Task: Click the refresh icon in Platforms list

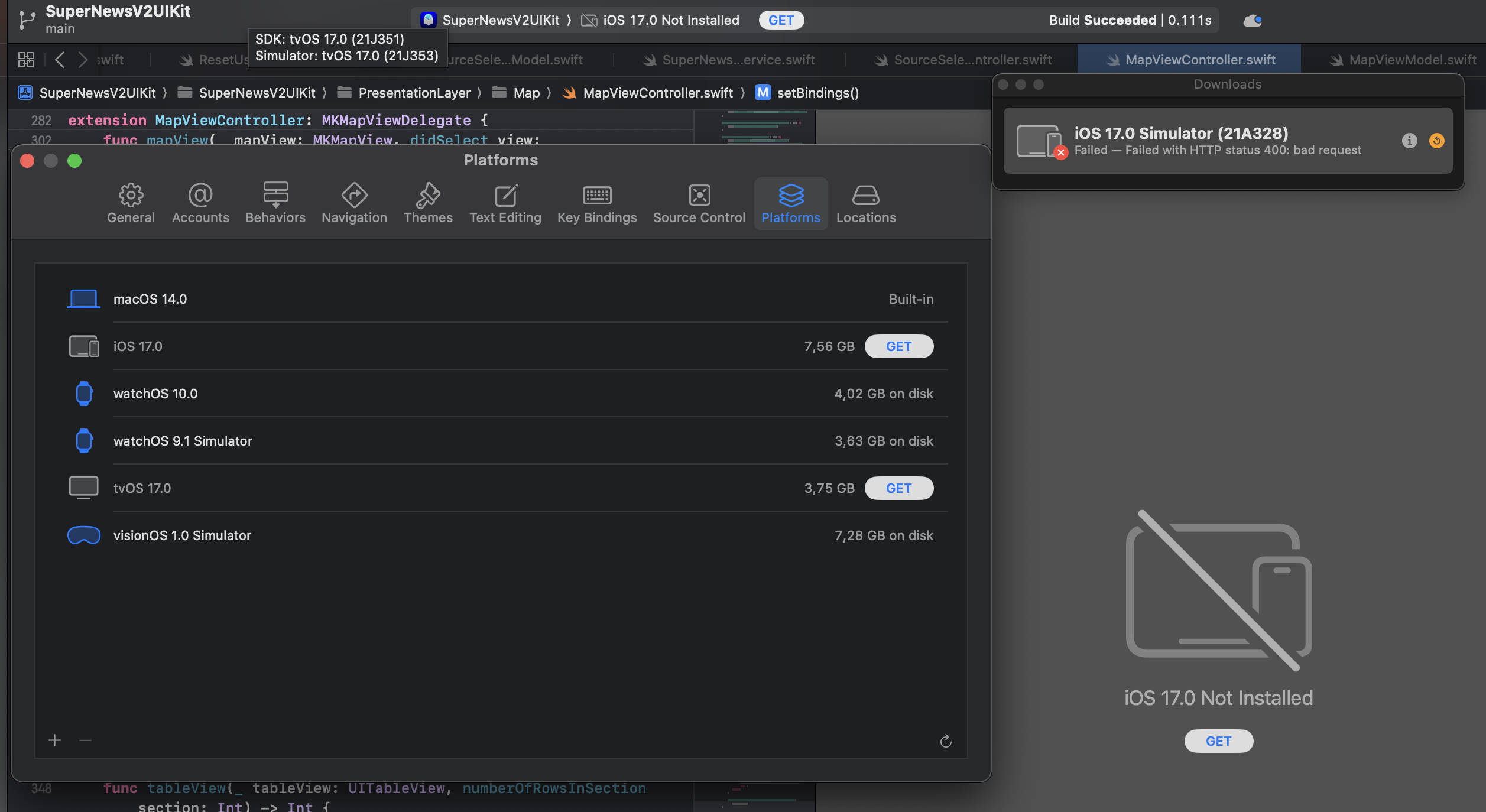Action: pyautogui.click(x=946, y=741)
